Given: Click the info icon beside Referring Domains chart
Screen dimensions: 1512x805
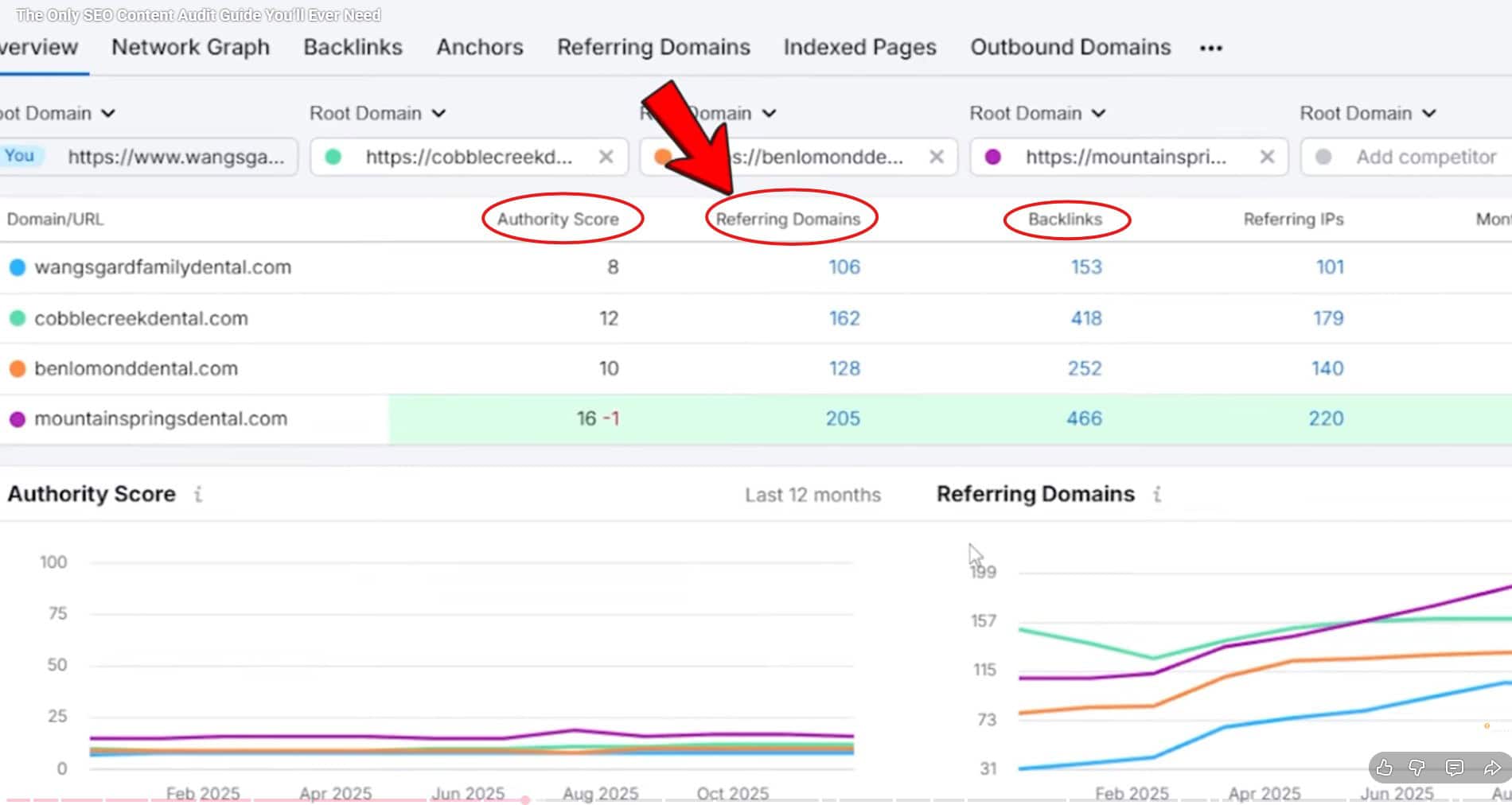Looking at the screenshot, I should (1156, 494).
